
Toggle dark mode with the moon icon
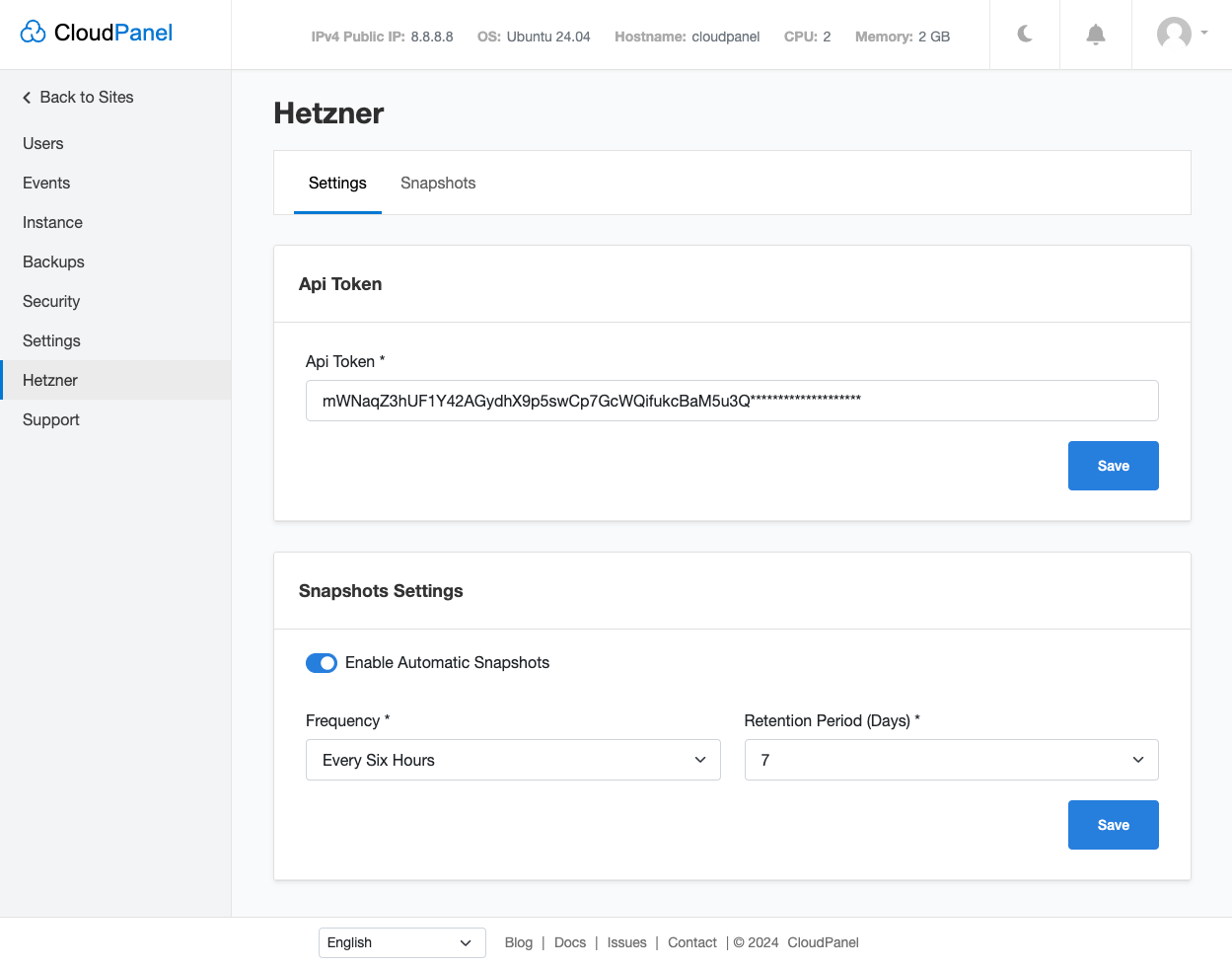coord(1024,35)
